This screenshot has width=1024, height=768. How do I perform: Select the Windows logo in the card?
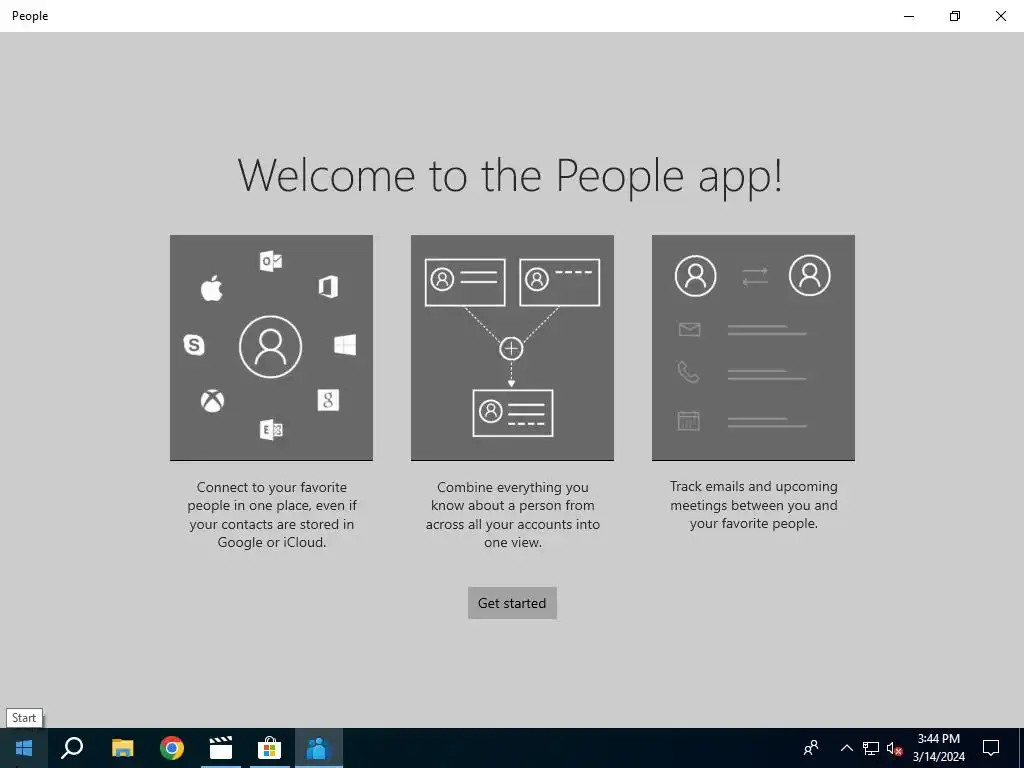[345, 345]
